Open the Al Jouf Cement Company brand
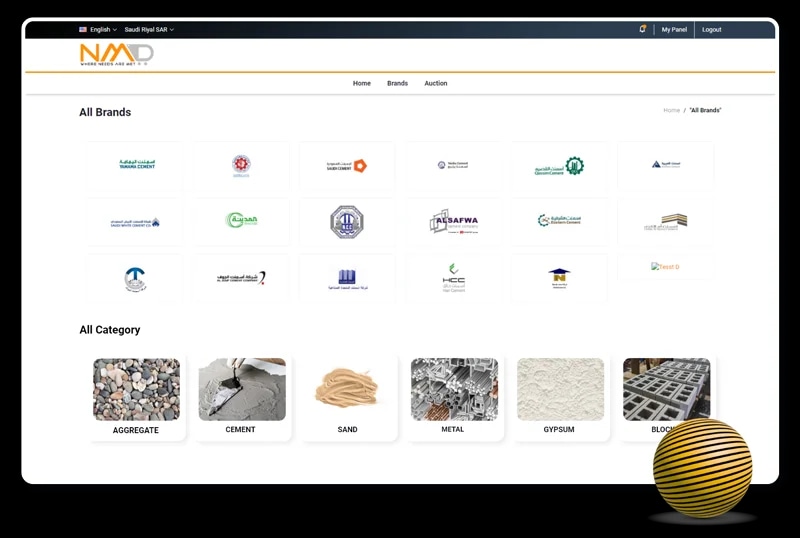The width and height of the screenshot is (800, 538). pos(241,277)
